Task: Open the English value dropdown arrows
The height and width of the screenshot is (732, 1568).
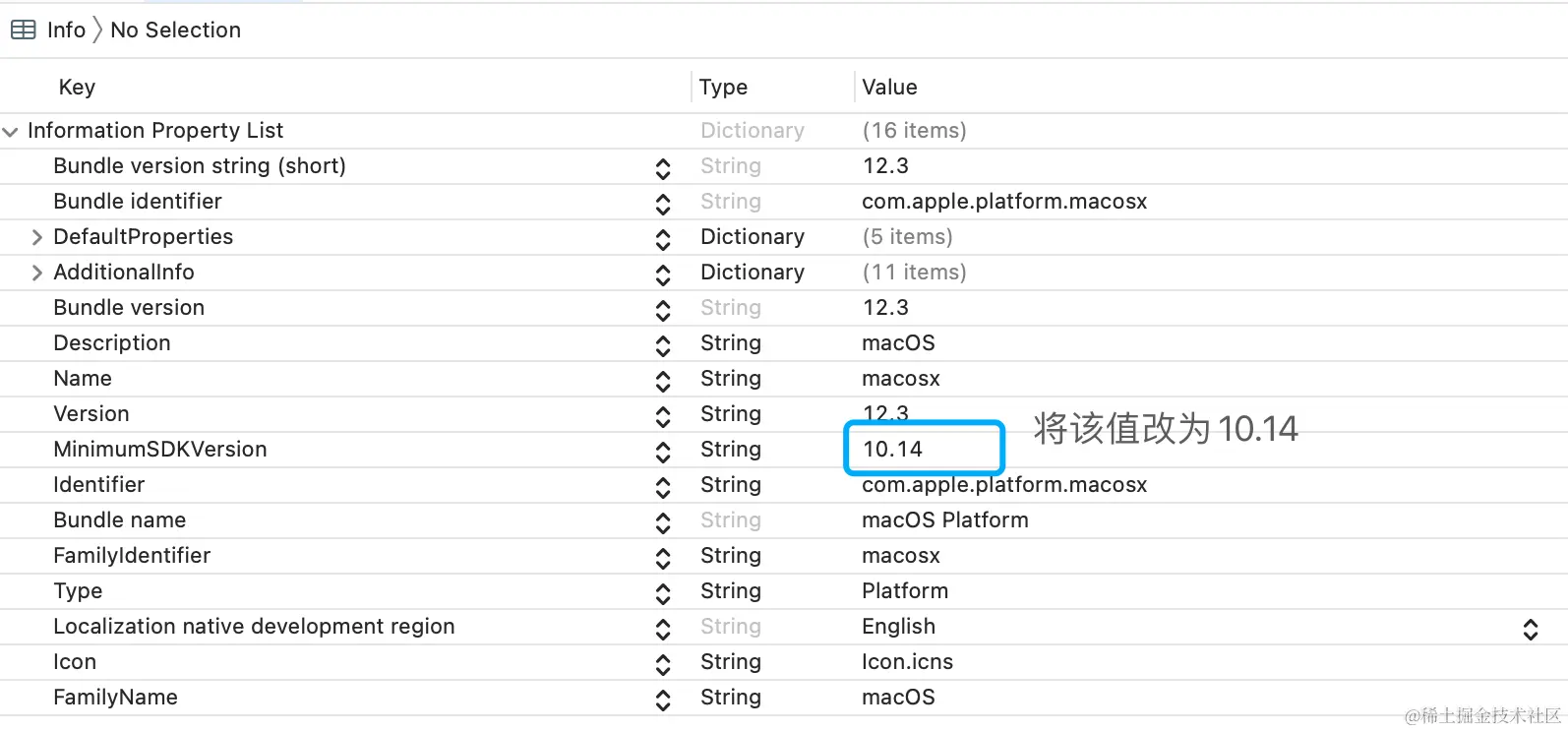Action: click(1531, 630)
